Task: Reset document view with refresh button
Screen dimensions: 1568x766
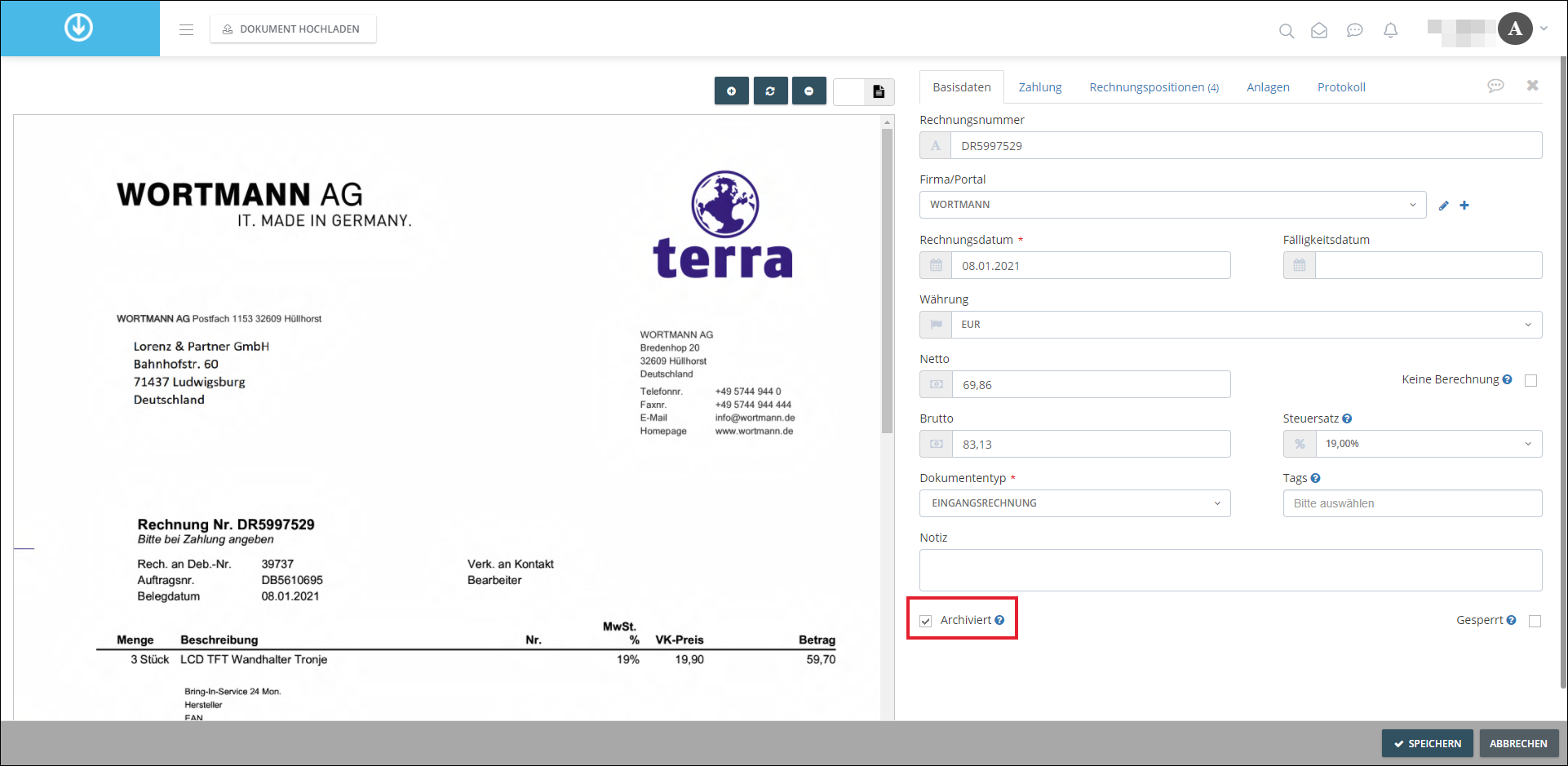Action: click(771, 91)
